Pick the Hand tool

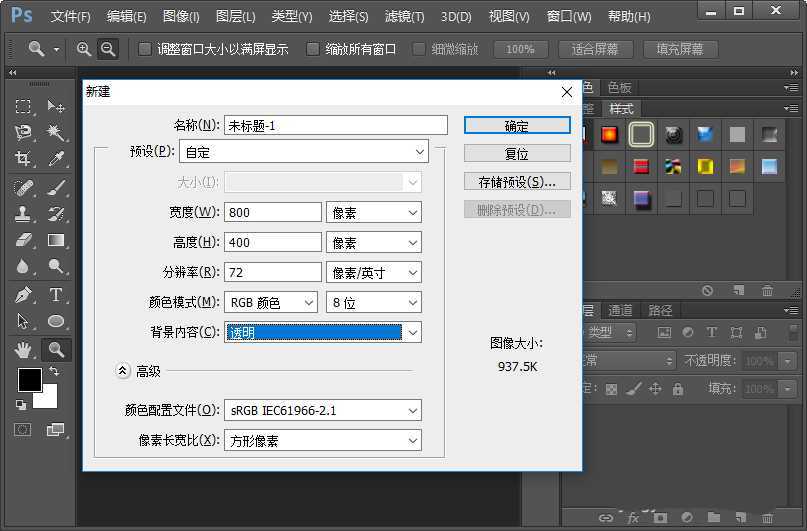pyautogui.click(x=24, y=349)
